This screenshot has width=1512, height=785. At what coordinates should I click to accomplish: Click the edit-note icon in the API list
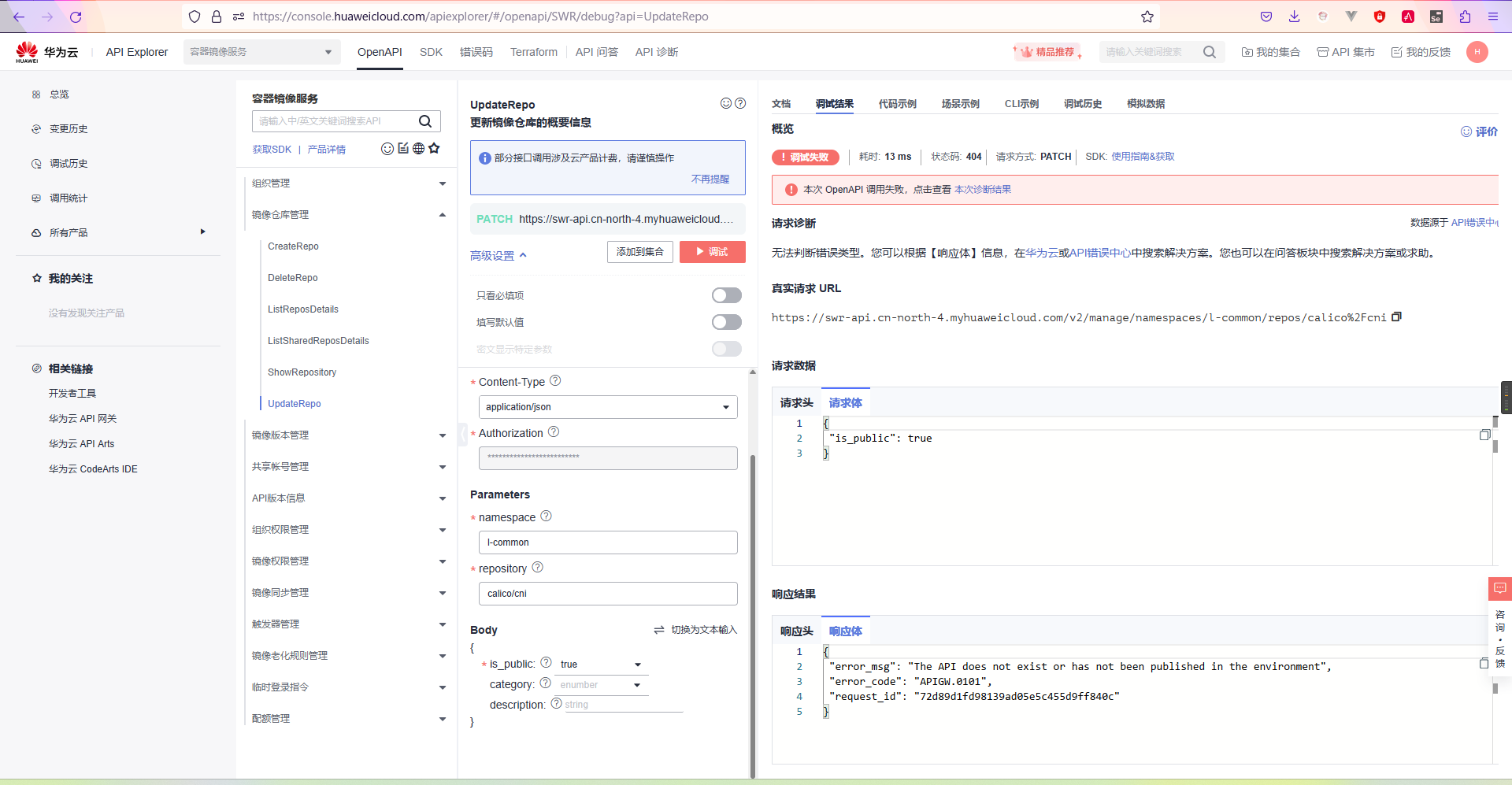pos(403,148)
